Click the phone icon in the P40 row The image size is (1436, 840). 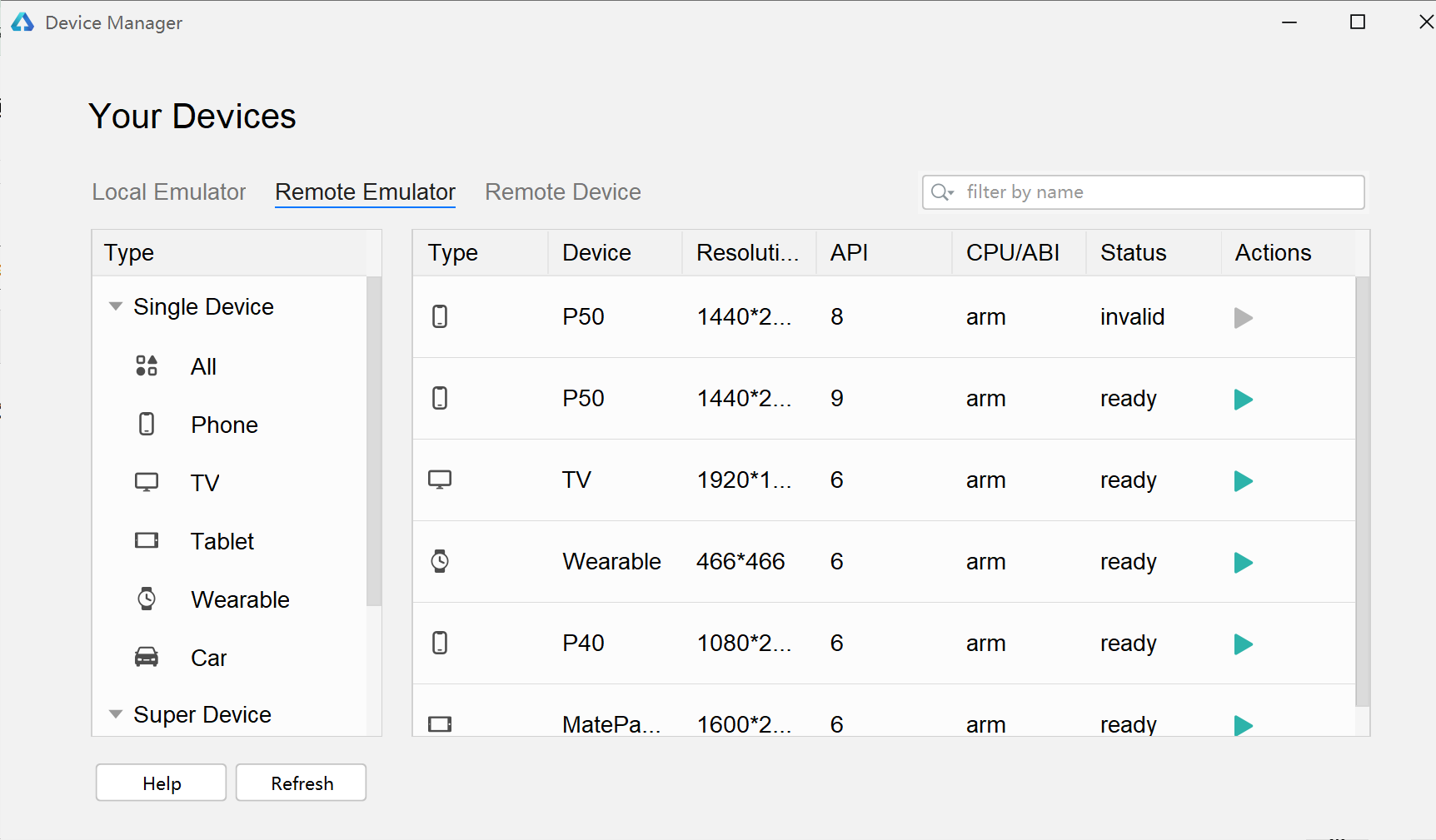(440, 643)
